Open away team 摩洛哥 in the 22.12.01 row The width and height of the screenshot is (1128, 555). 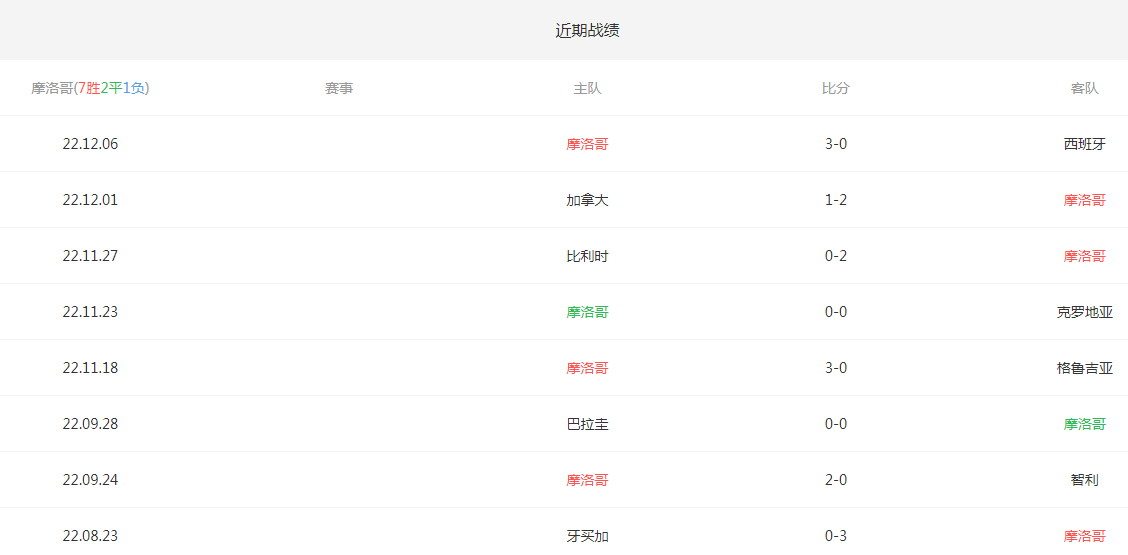(x=1085, y=200)
